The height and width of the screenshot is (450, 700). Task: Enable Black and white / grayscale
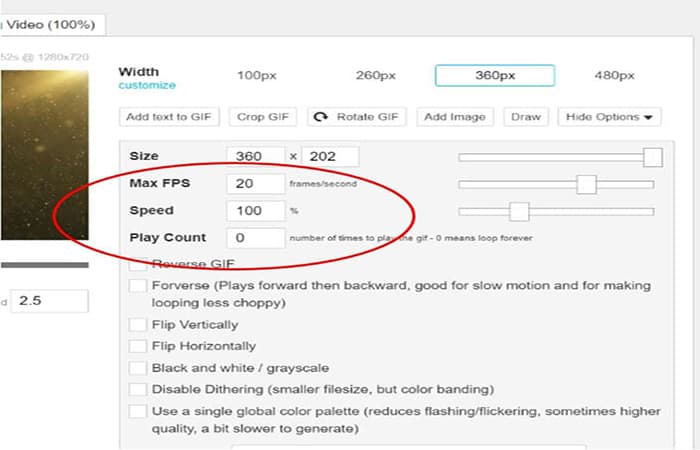coord(137,368)
